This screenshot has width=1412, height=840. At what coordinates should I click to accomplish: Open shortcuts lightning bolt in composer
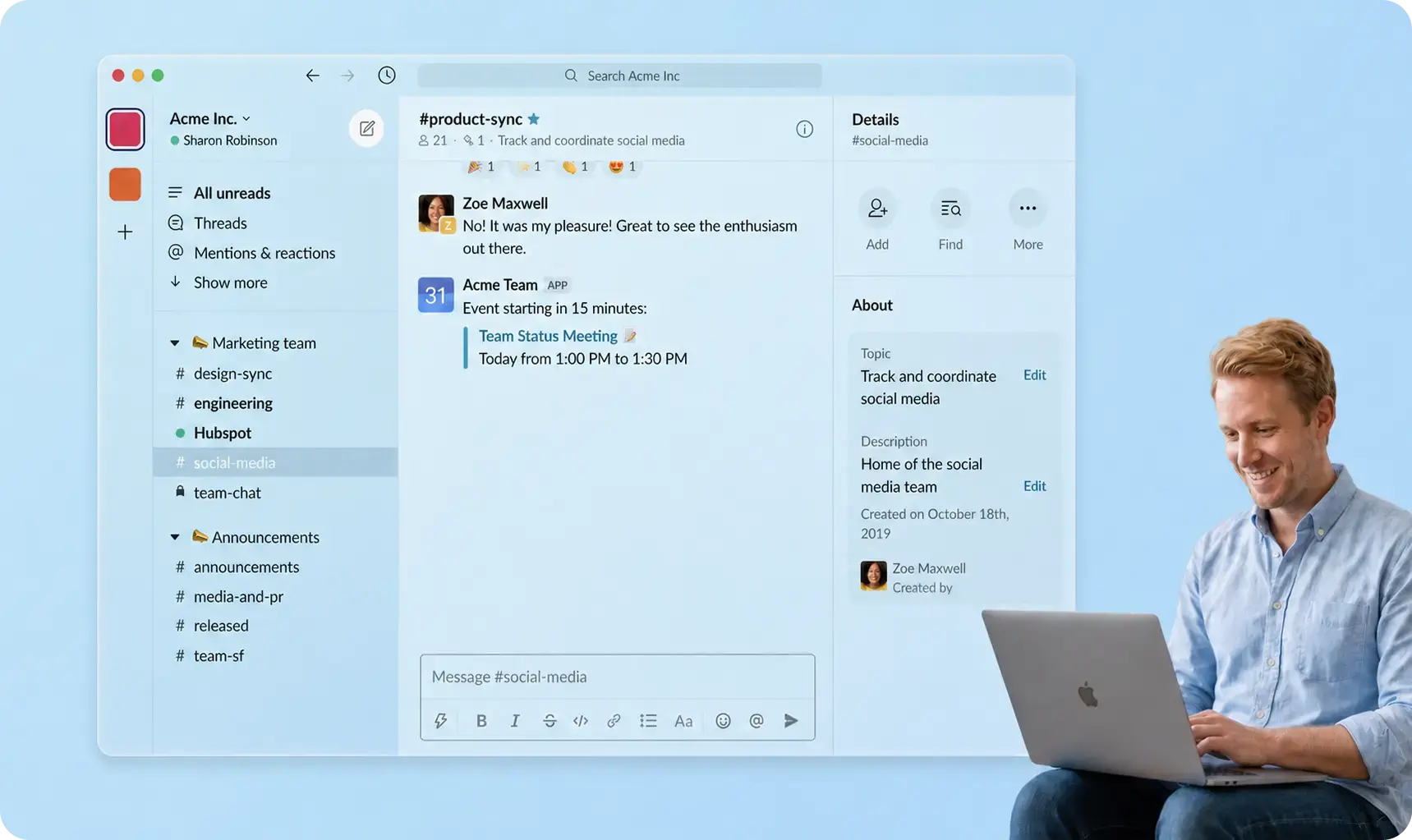[441, 721]
